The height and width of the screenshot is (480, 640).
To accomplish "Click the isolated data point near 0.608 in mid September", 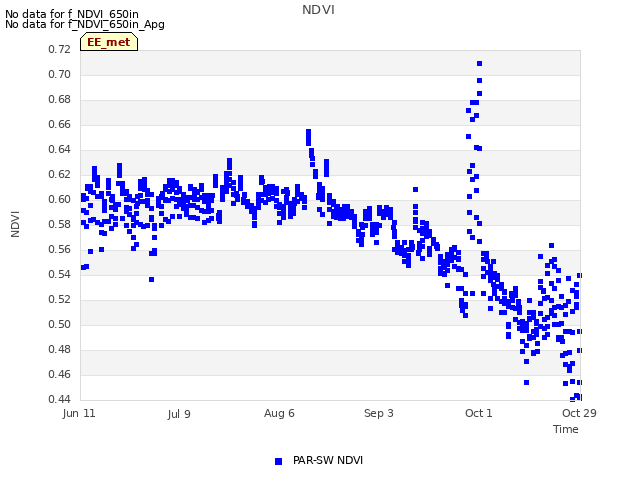I will point(416,189).
